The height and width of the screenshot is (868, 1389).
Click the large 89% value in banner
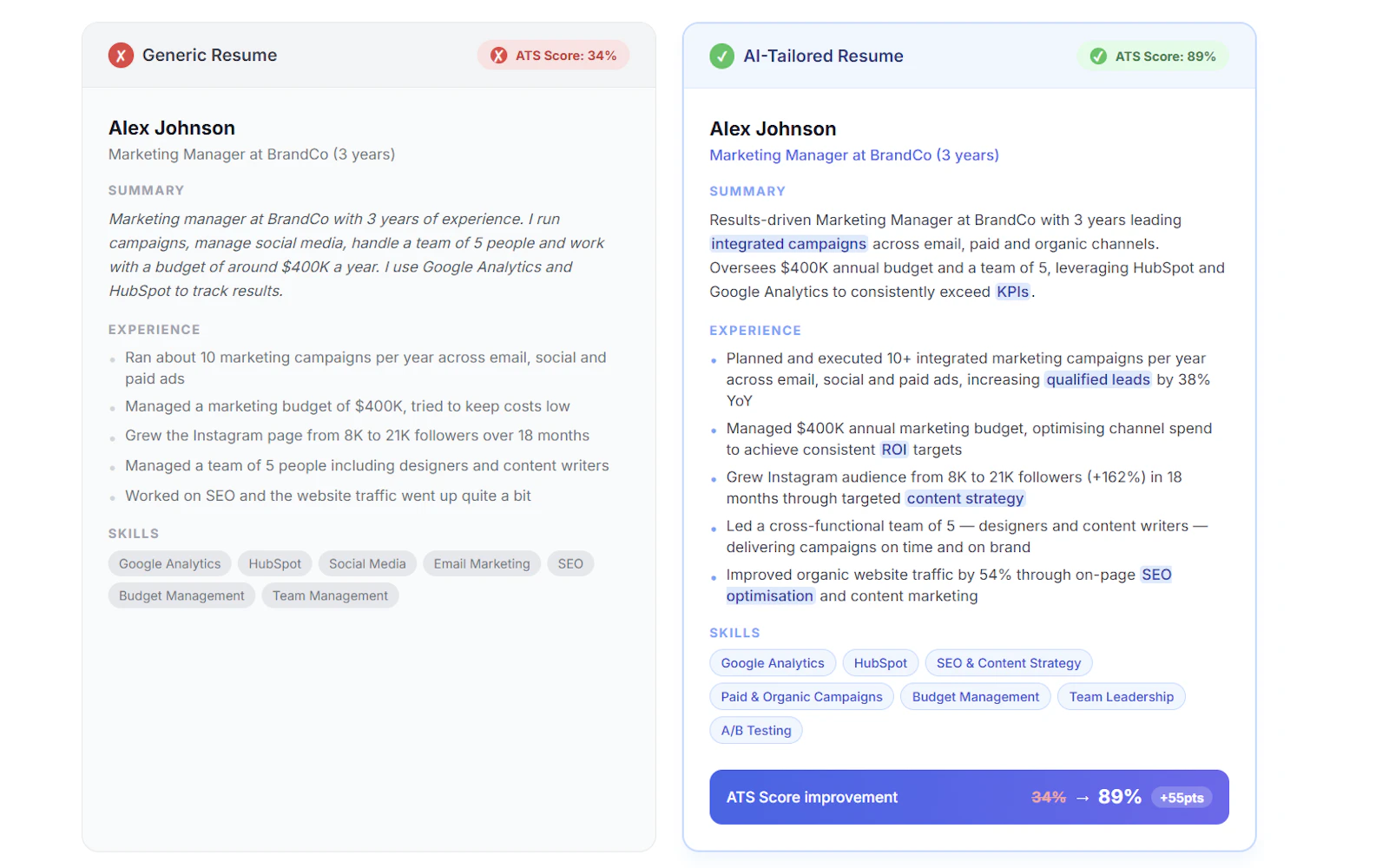(1120, 797)
